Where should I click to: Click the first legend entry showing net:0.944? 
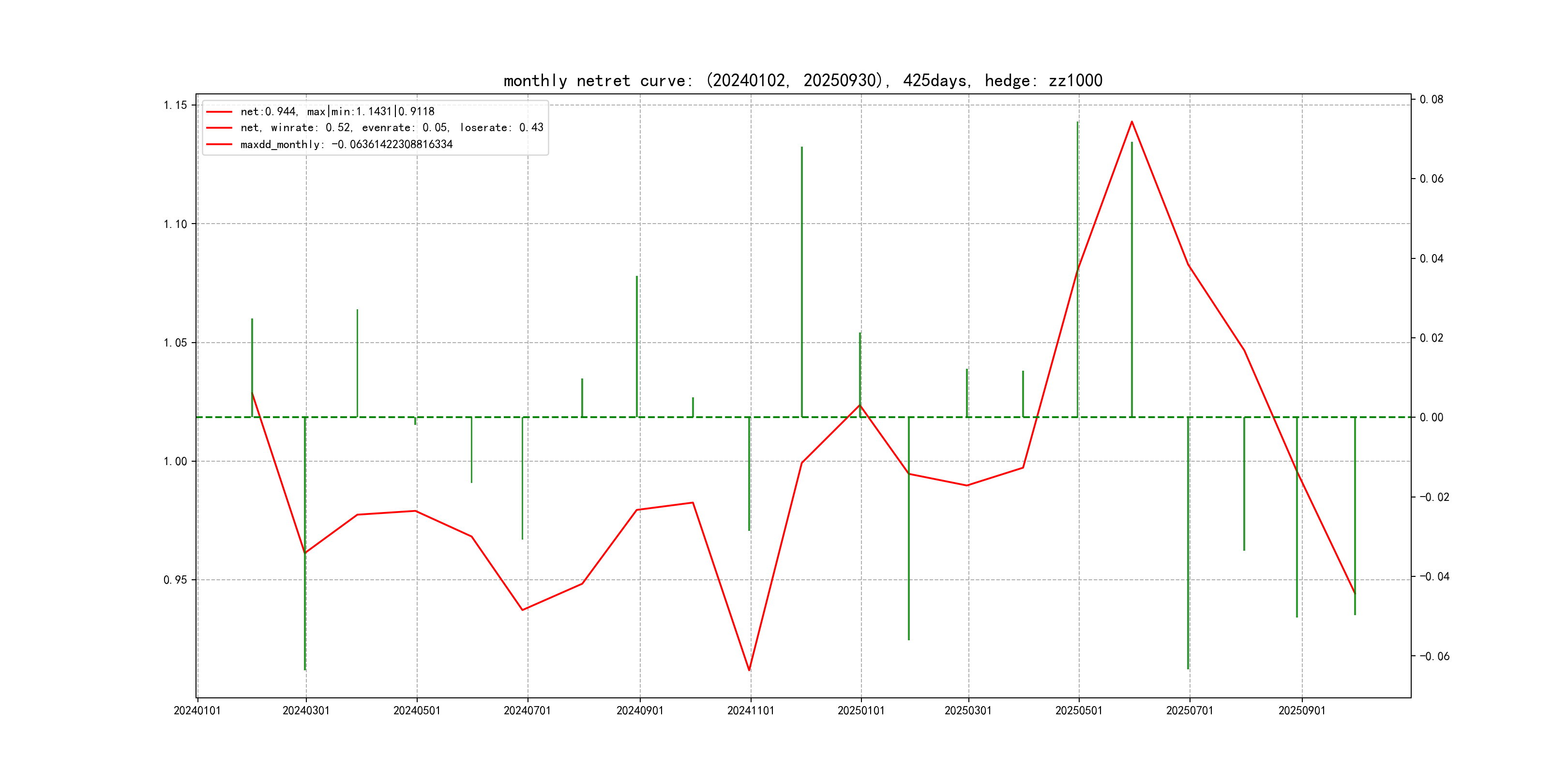(337, 111)
